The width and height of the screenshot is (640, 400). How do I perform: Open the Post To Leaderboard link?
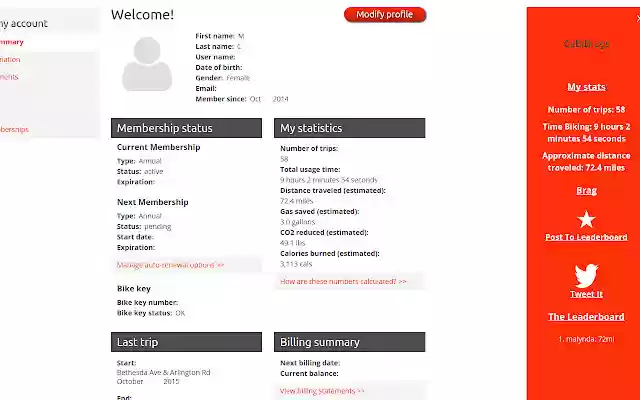click(x=586, y=237)
